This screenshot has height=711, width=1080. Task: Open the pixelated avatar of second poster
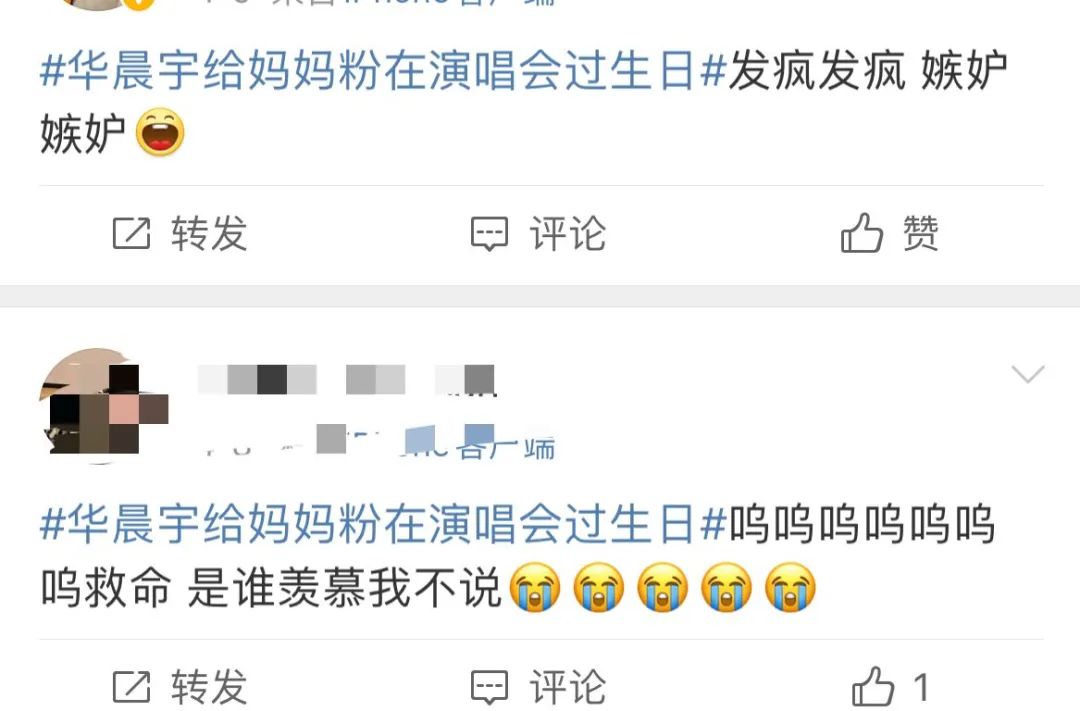(x=103, y=405)
